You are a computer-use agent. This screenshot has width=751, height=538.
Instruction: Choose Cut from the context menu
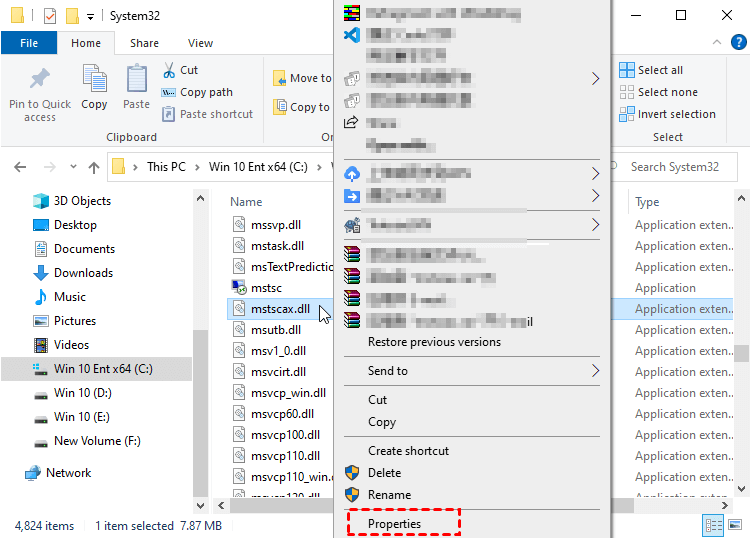coord(377,400)
